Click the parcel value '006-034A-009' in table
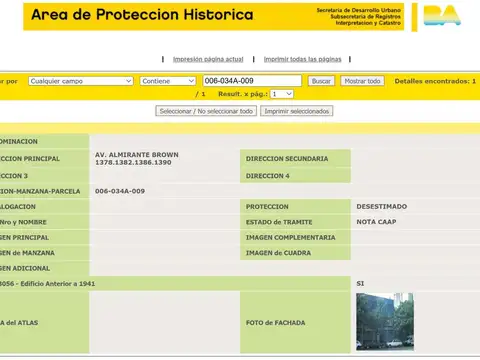Viewport: 480px width, 360px height. coord(120,191)
